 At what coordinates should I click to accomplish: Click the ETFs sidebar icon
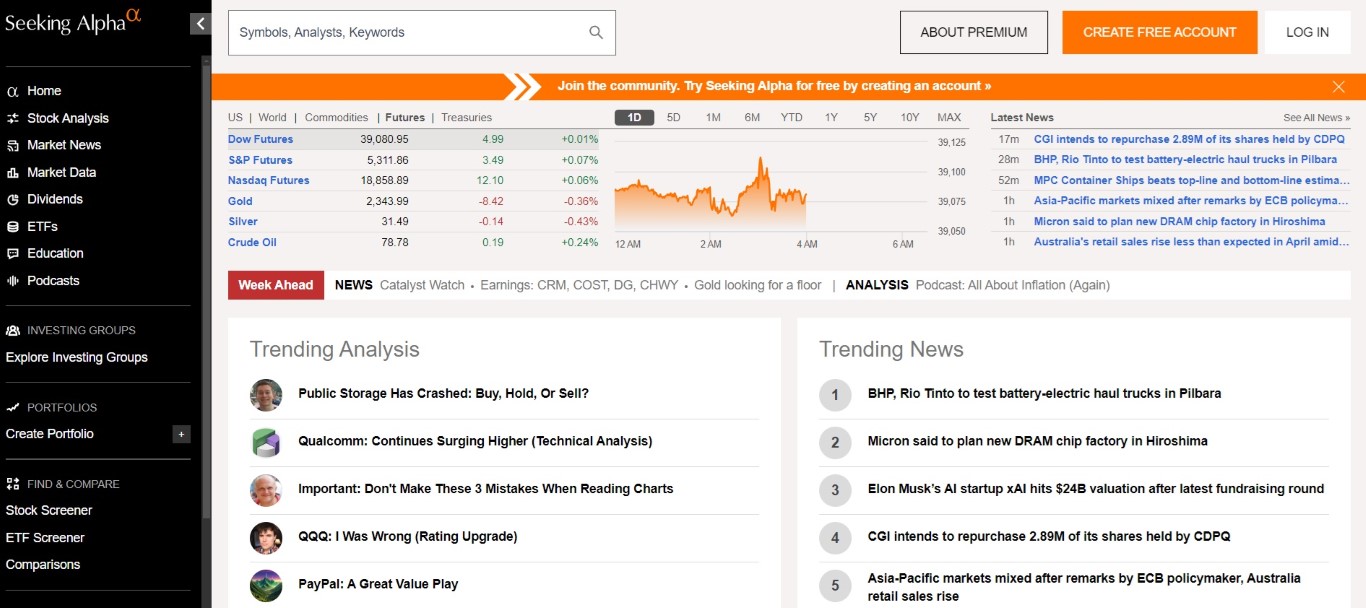point(13,226)
